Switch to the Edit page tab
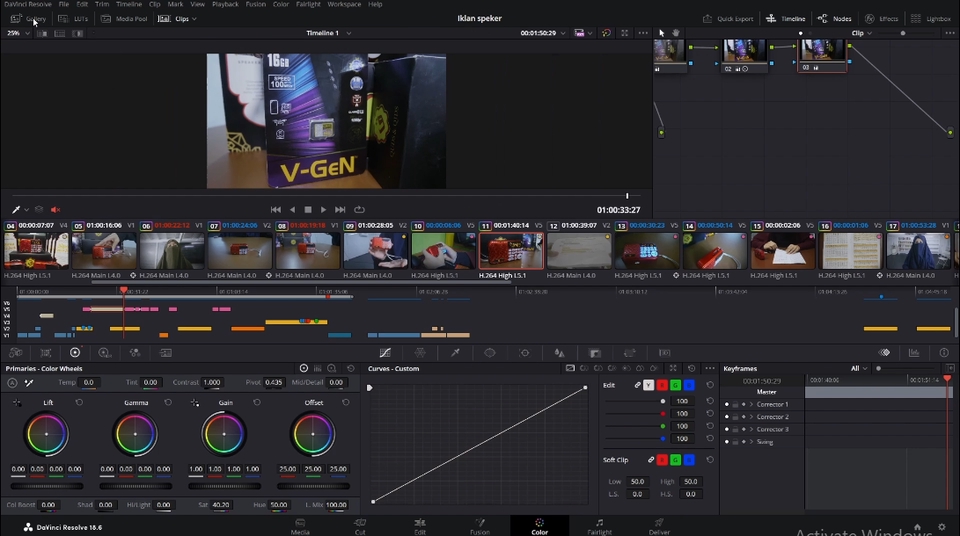This screenshot has height=536, width=960. [x=419, y=526]
